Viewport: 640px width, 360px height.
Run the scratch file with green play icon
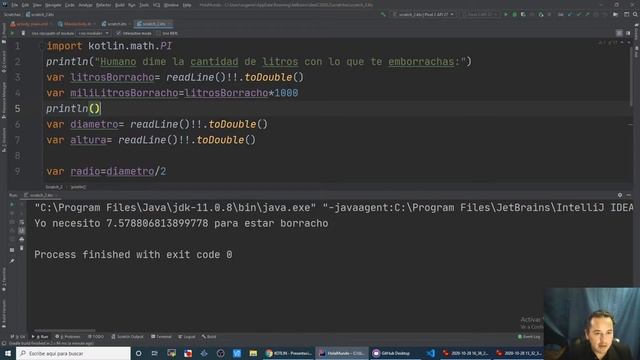[12, 33]
